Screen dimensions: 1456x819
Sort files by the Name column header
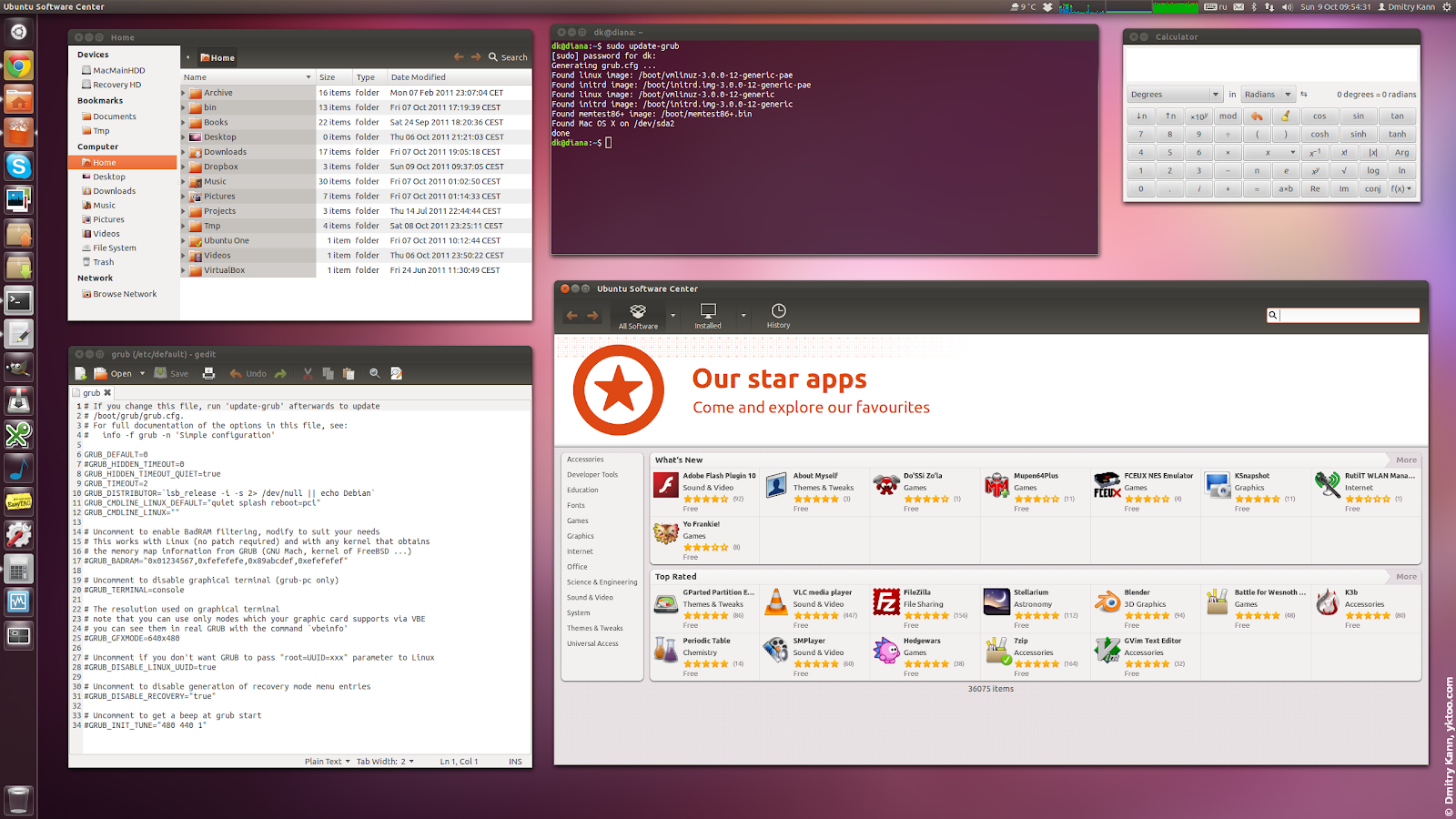coord(247,77)
